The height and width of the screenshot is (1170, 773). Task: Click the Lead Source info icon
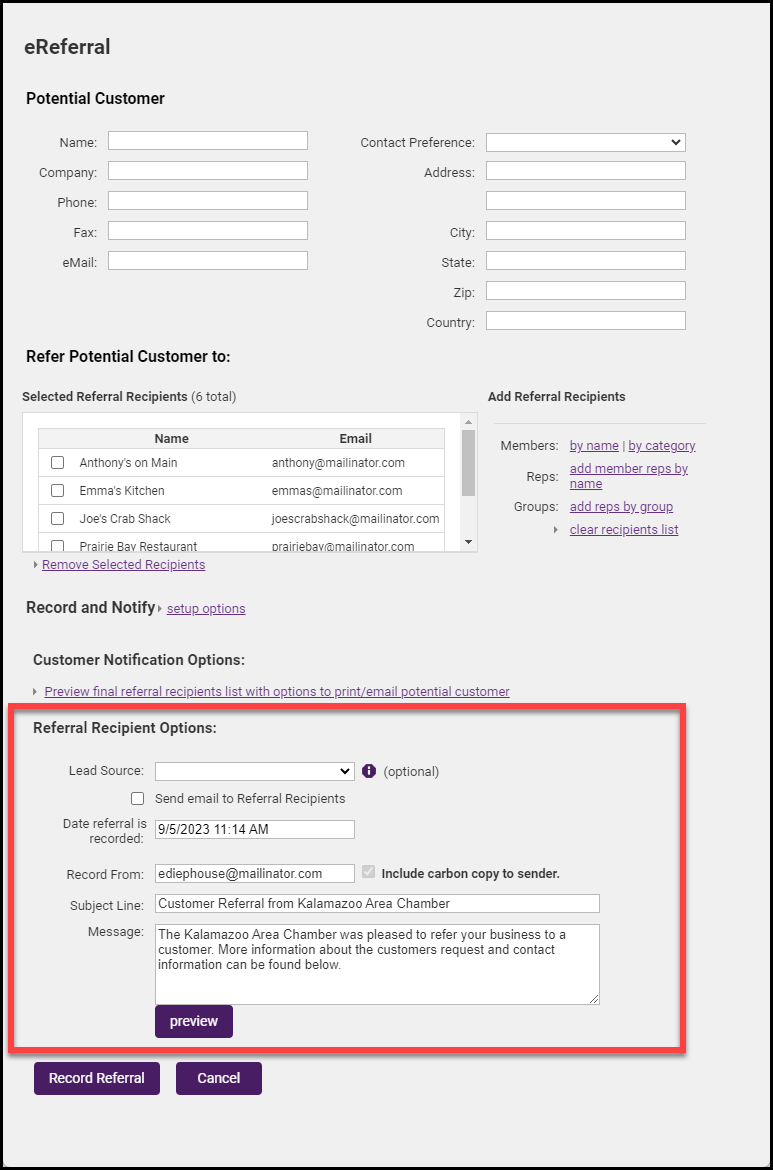click(x=369, y=771)
